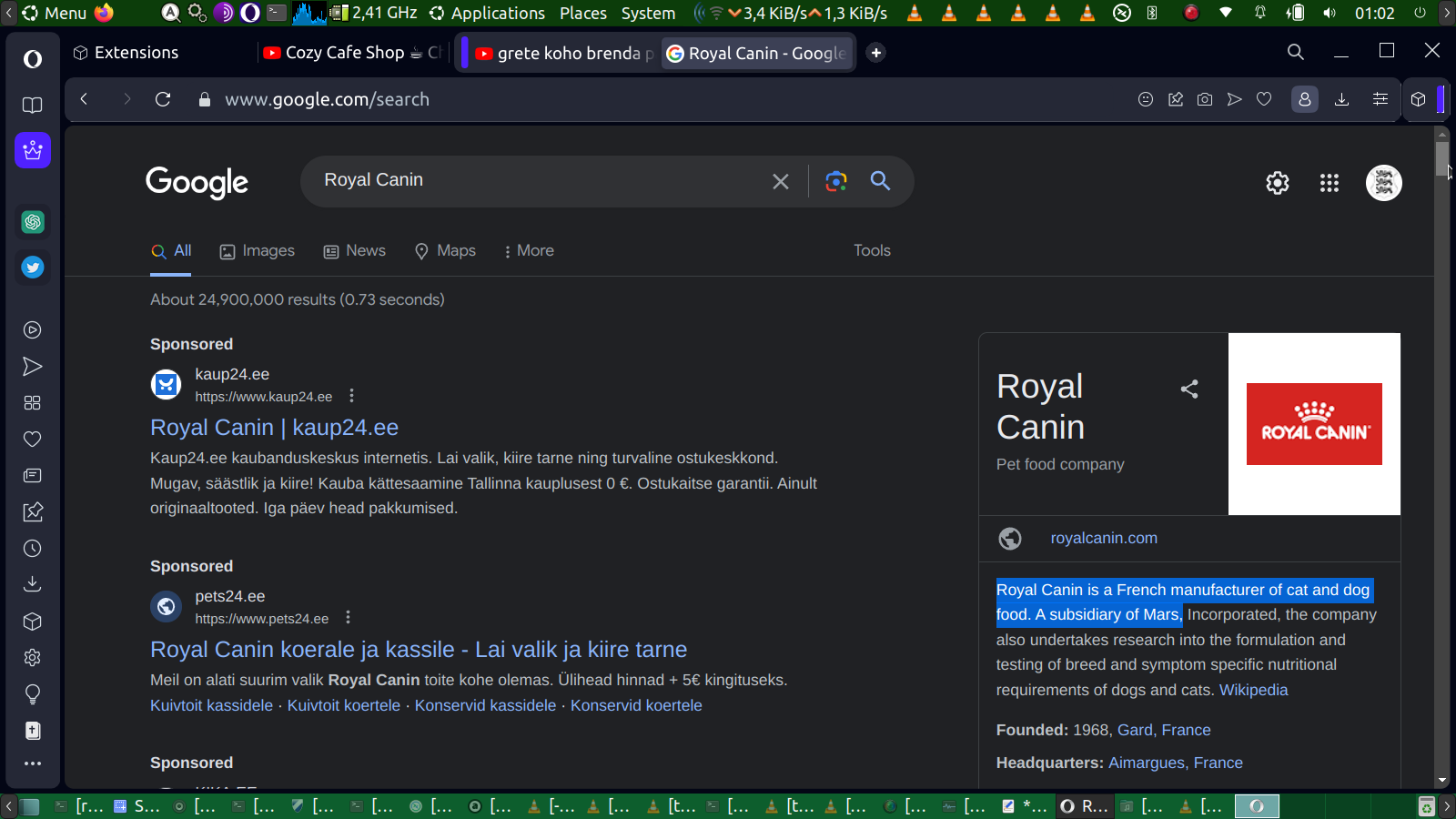
Task: Search by image with Google Lens
Action: click(x=835, y=181)
